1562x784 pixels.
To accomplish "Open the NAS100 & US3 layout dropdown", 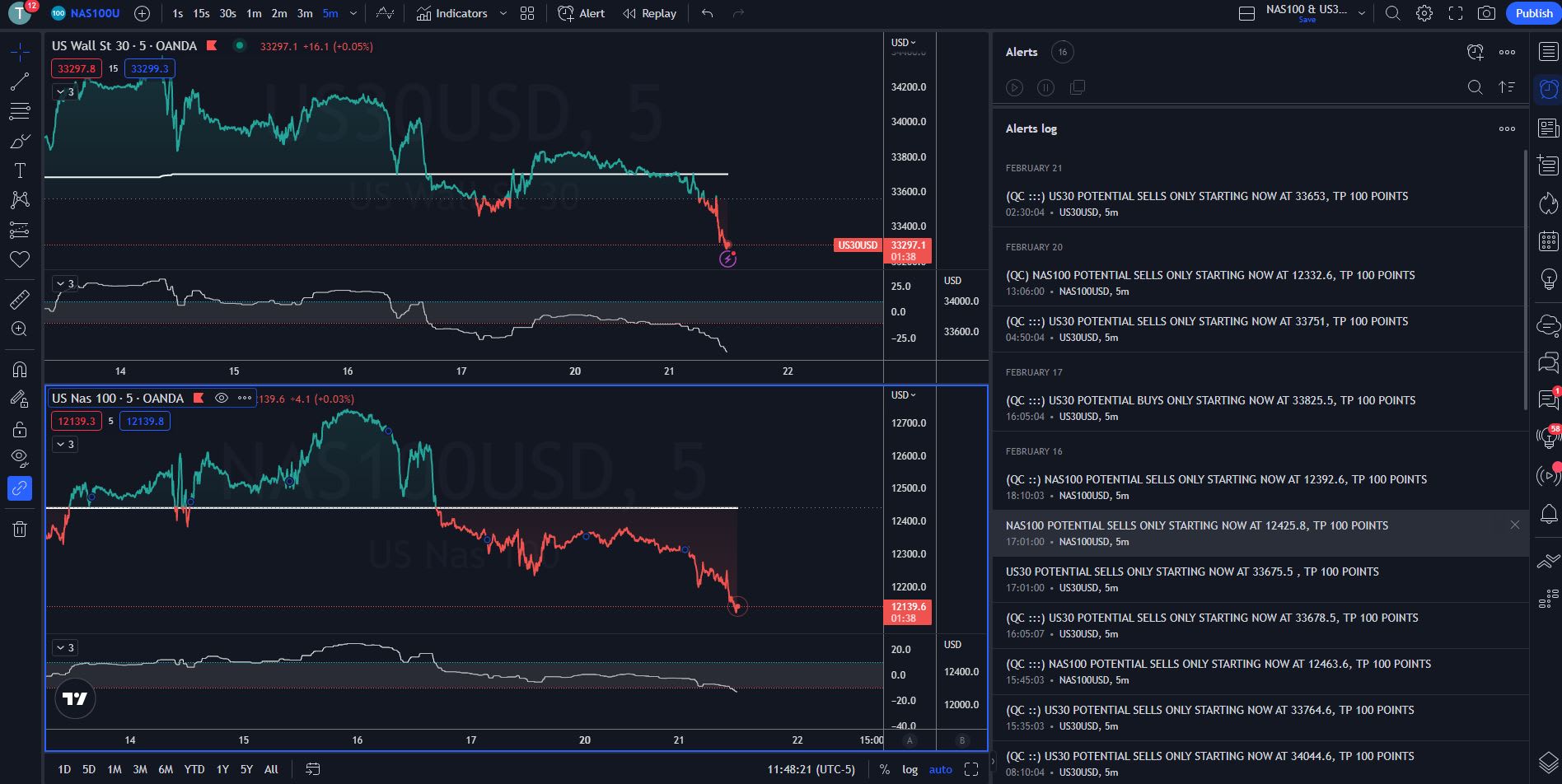I will click(1363, 13).
